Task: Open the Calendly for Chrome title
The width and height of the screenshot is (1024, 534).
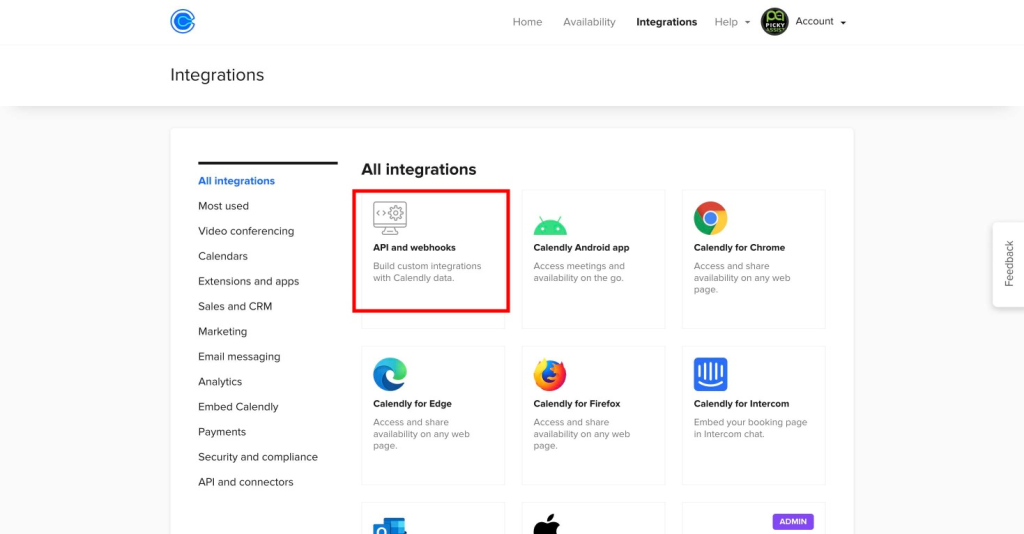Action: tap(739, 247)
